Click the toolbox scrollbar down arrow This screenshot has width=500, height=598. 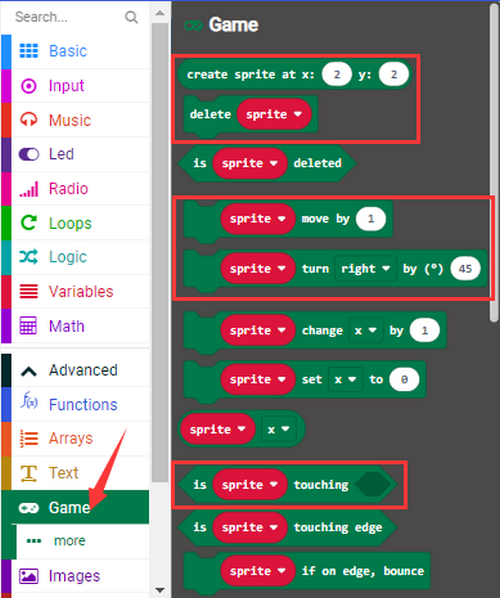pyautogui.click(x=160, y=590)
